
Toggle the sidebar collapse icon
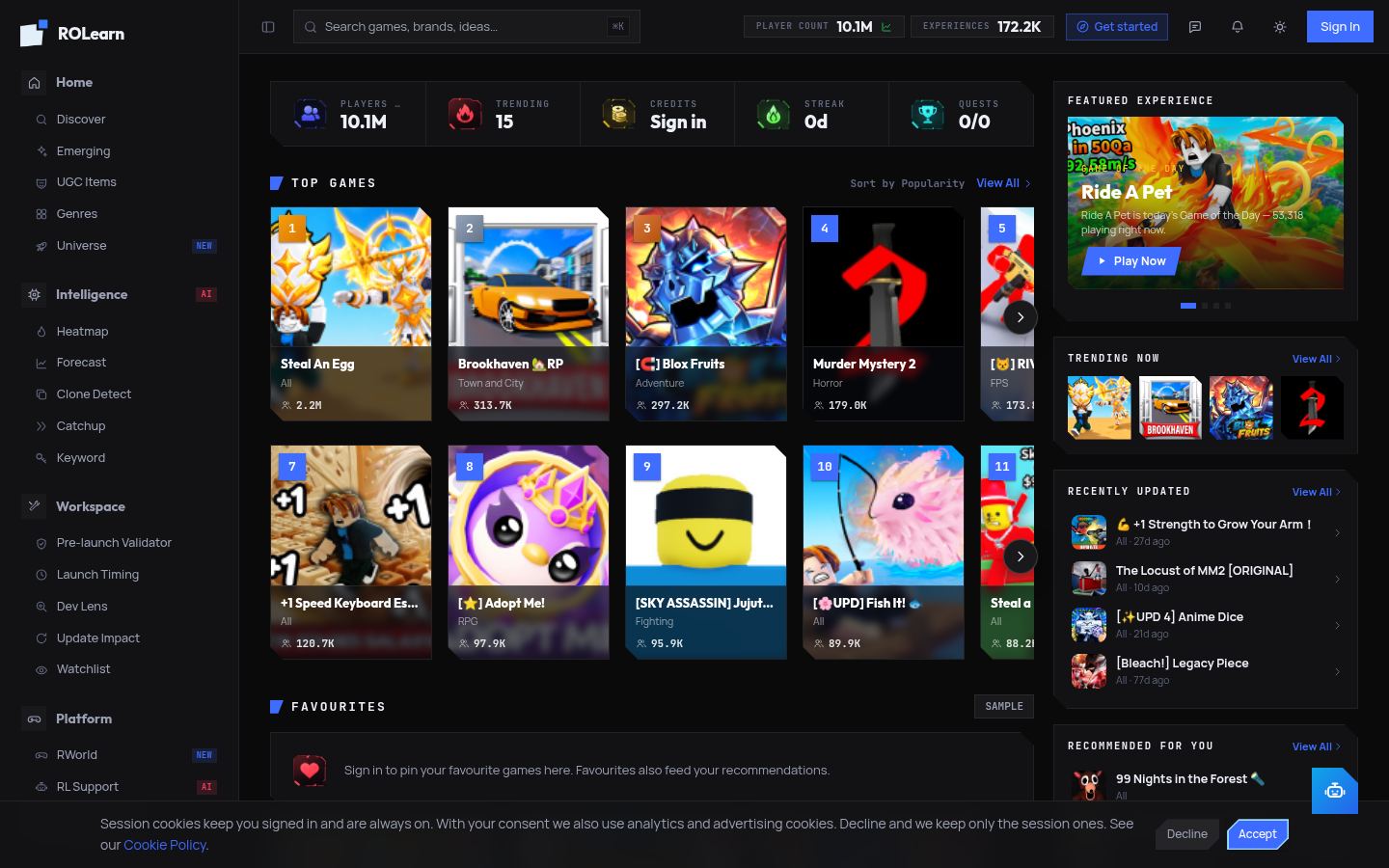(x=268, y=27)
